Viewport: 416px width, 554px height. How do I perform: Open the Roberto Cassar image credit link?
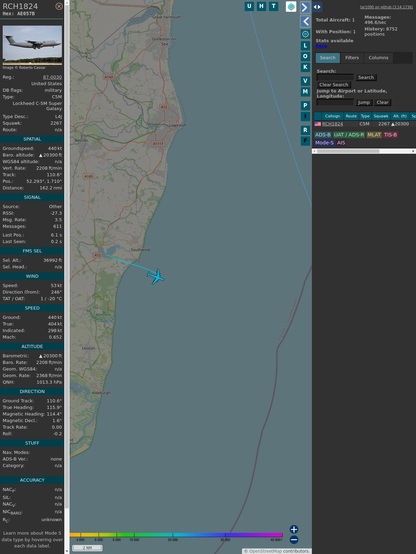coord(24,67)
